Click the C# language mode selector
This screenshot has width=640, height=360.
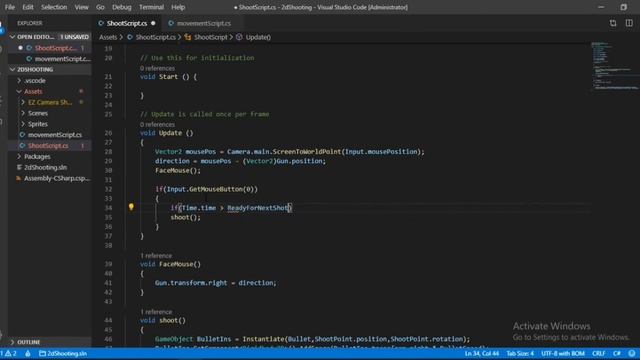[617, 353]
